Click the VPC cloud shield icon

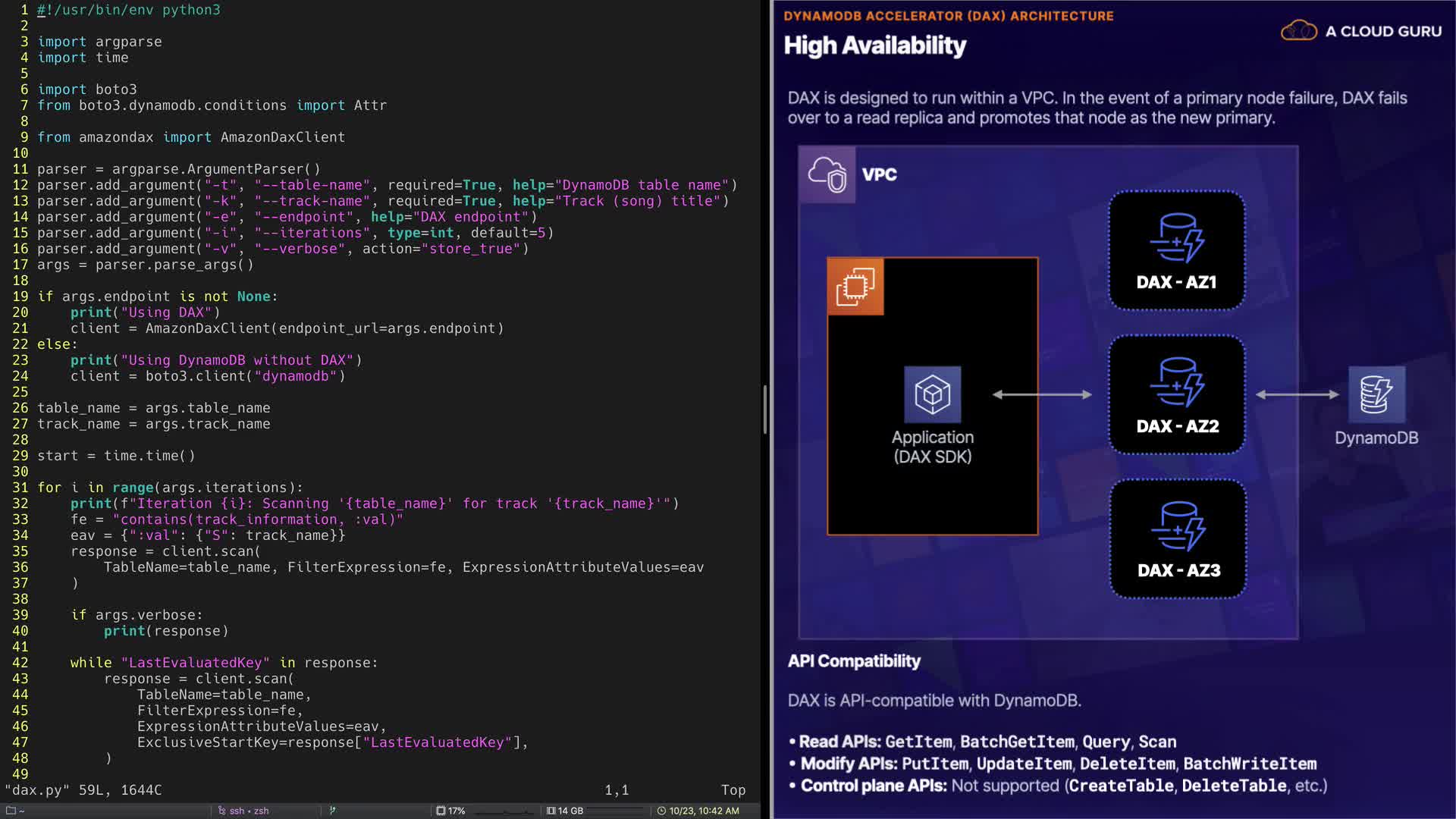click(827, 174)
